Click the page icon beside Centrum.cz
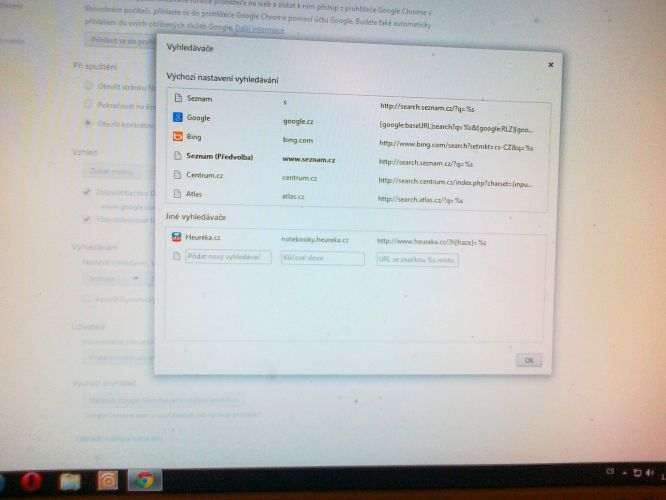 click(x=177, y=175)
